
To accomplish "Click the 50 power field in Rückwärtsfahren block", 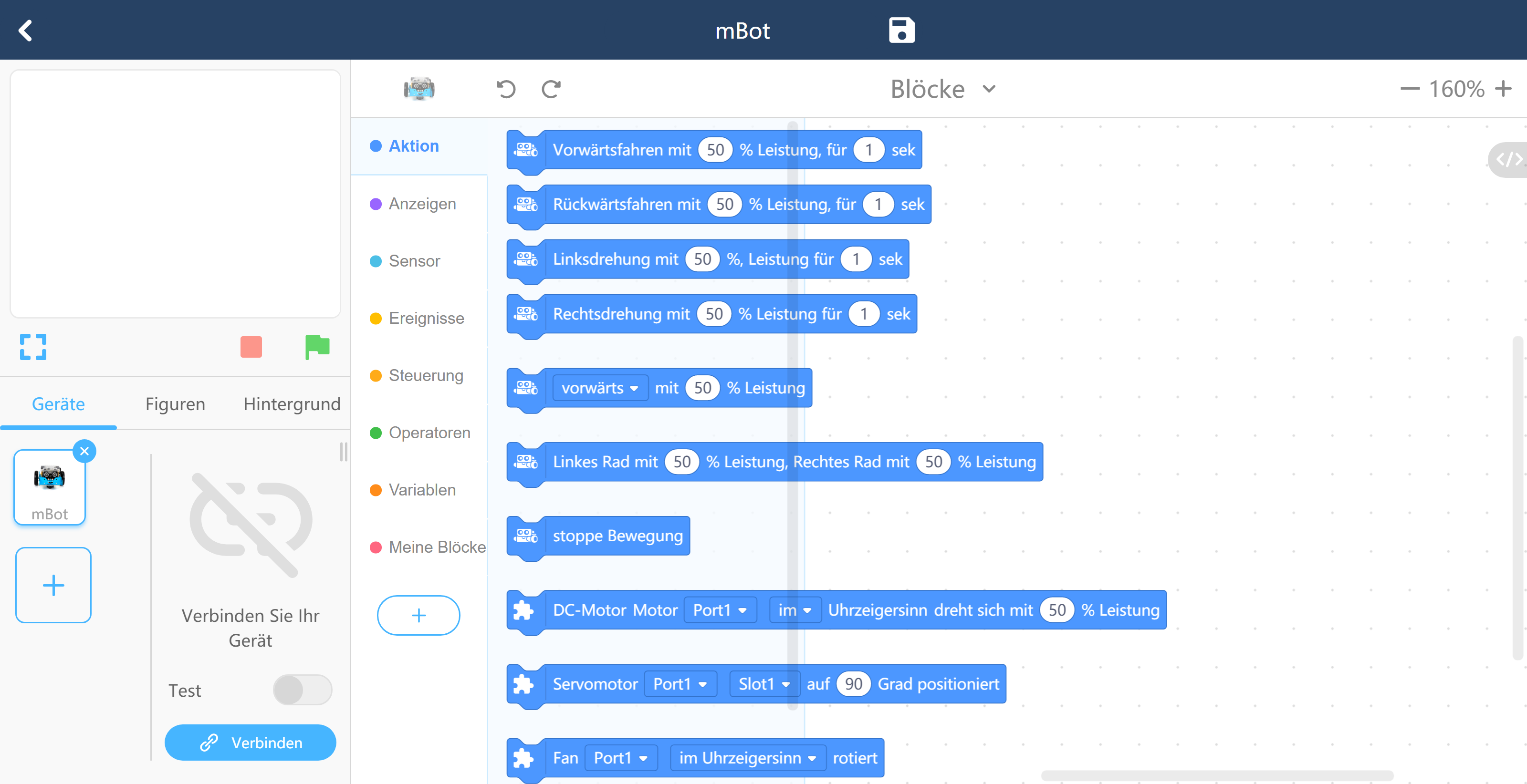I will (x=725, y=205).
